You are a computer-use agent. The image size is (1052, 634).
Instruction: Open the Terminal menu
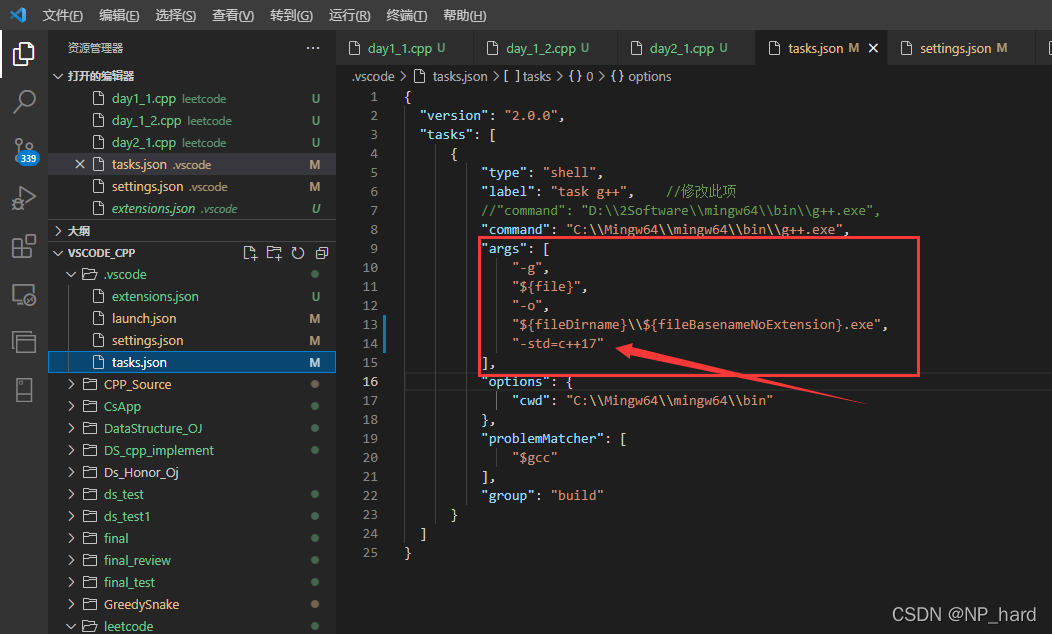click(407, 15)
